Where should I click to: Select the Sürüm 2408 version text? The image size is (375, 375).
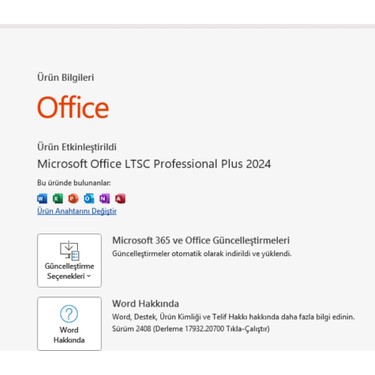click(191, 329)
